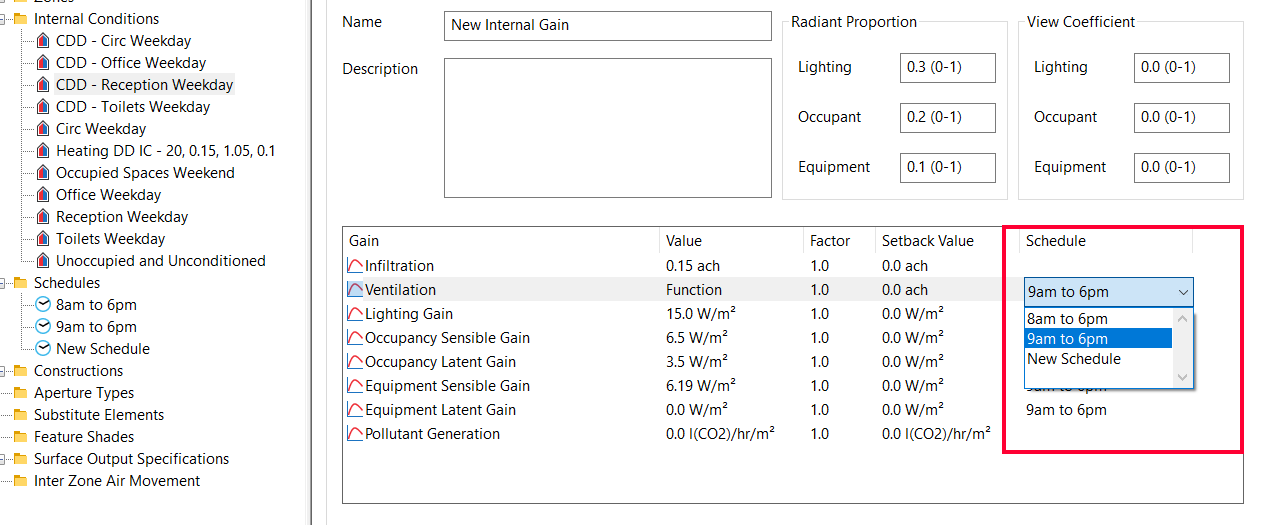Screen dimensions: 1278x525
Task: Choose New Schedule in dropdown list
Action: click(1073, 359)
